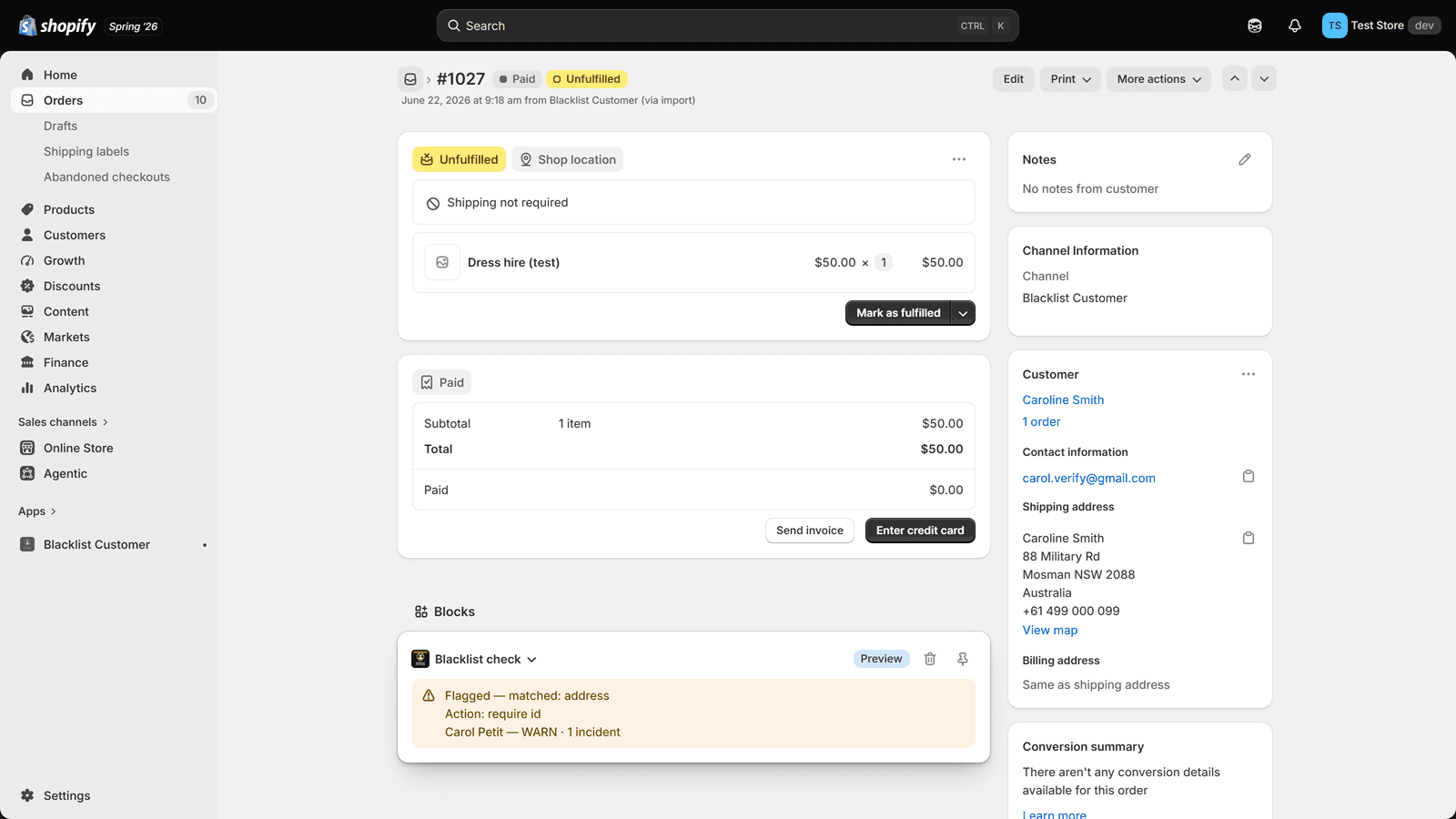Expand the Blacklist check block title dropdown
This screenshot has width=1456, height=819.
[x=532, y=659]
